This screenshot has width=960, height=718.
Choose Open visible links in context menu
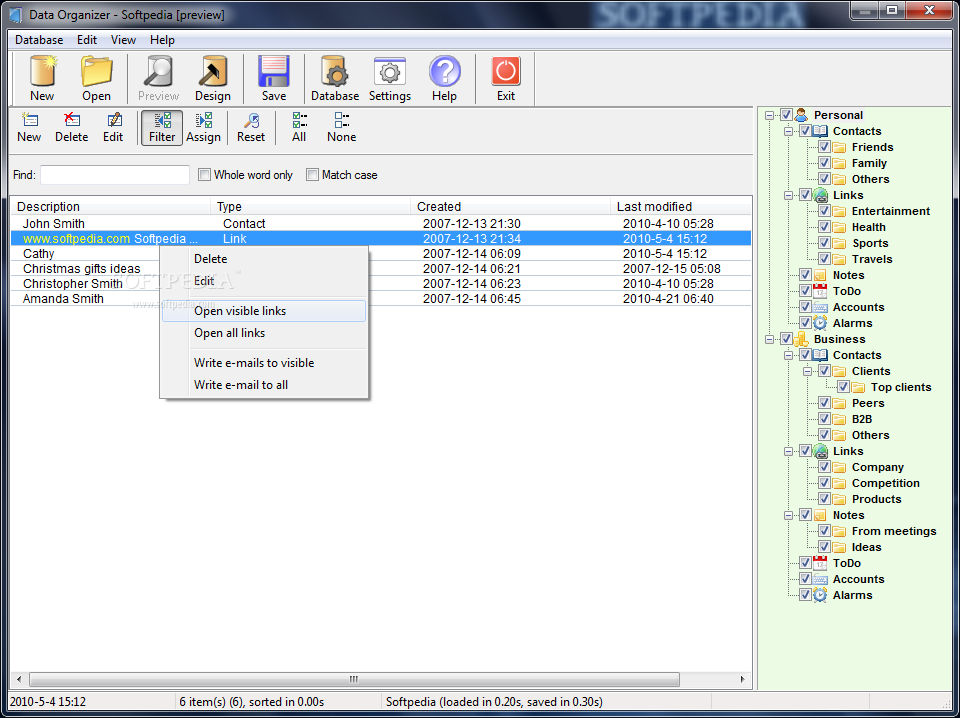pyautogui.click(x=264, y=311)
